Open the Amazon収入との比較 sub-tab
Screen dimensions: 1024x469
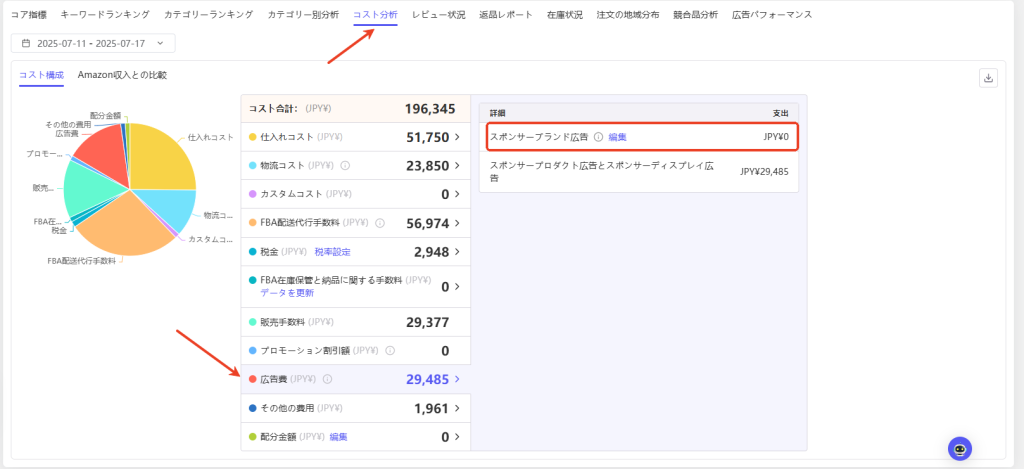(122, 75)
